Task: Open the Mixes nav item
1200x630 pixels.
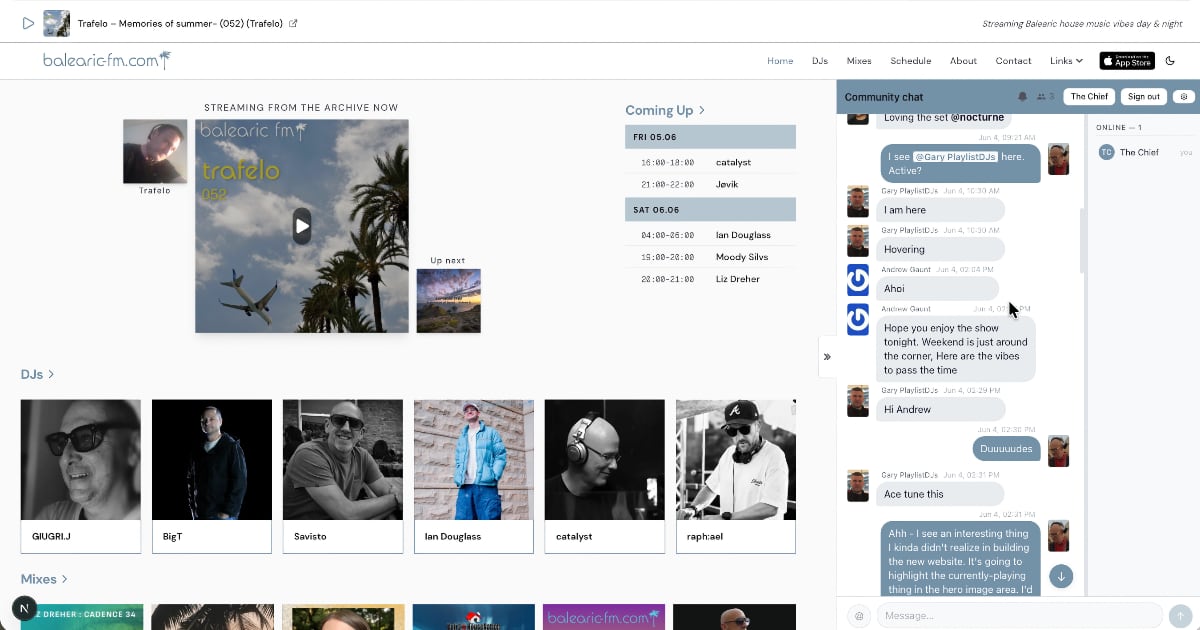Action: coord(859,61)
